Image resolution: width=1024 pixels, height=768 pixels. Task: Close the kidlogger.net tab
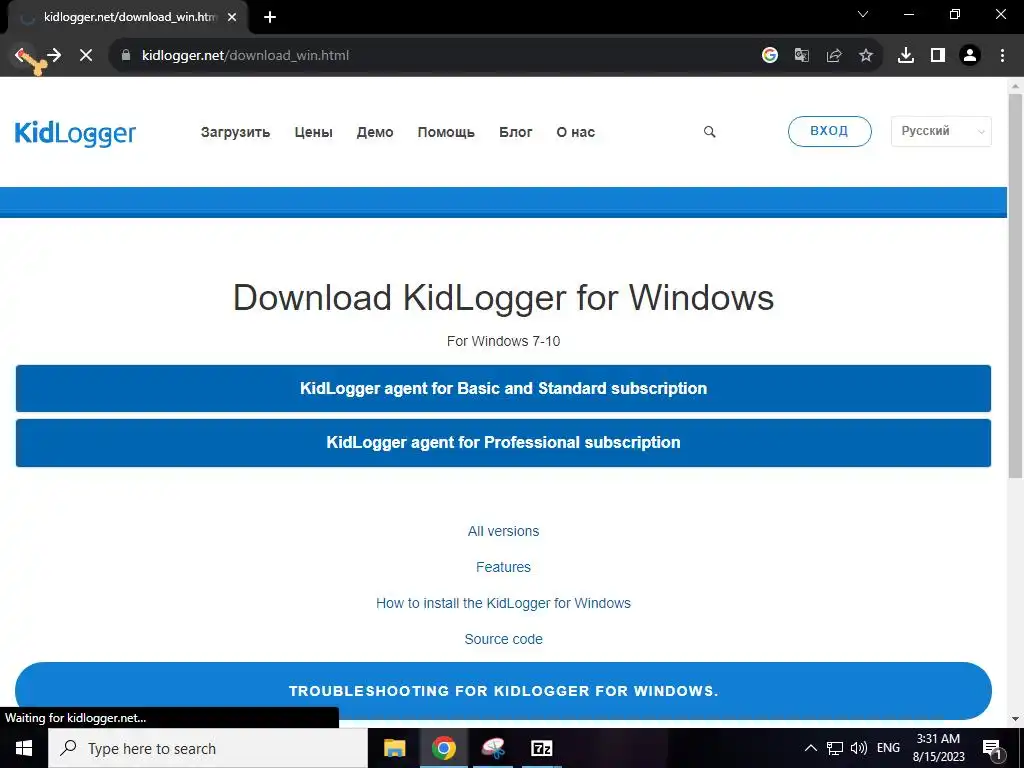point(232,17)
